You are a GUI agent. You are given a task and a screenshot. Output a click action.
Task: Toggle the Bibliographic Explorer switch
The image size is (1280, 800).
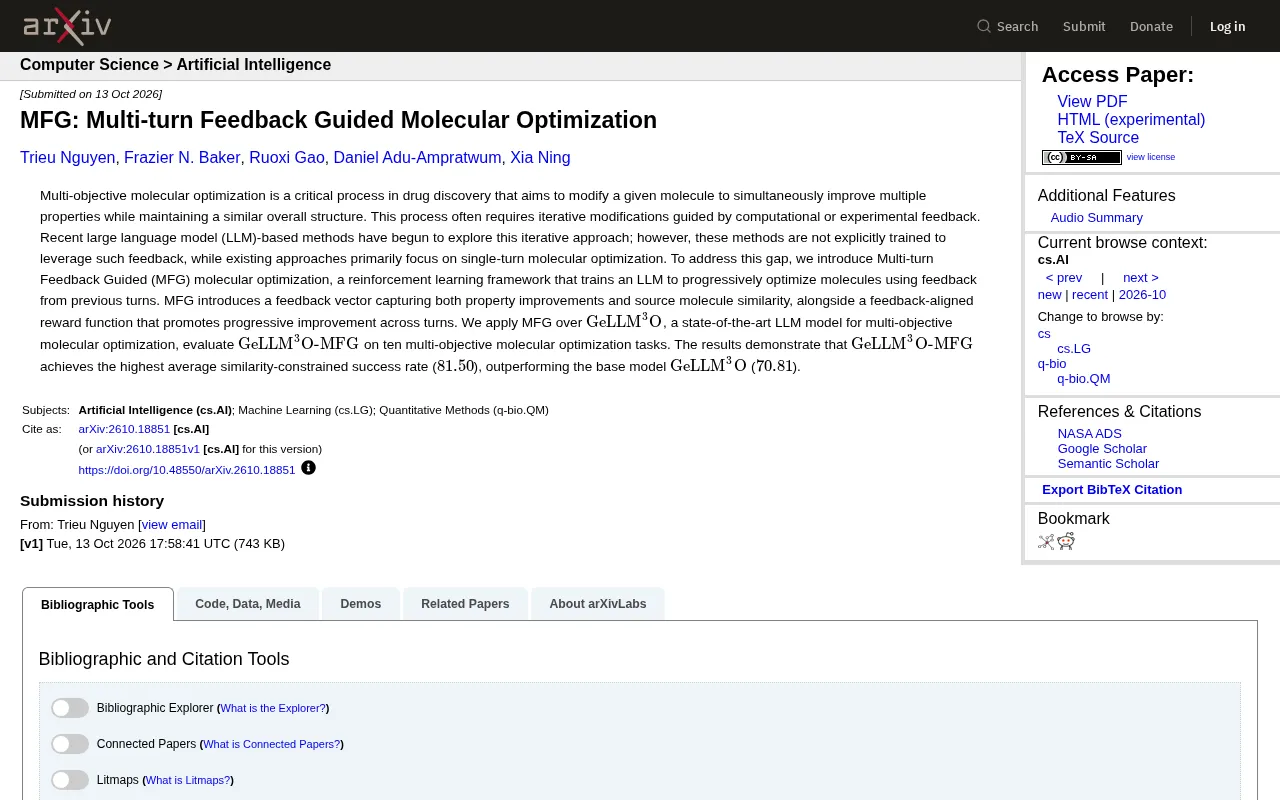[70, 708]
